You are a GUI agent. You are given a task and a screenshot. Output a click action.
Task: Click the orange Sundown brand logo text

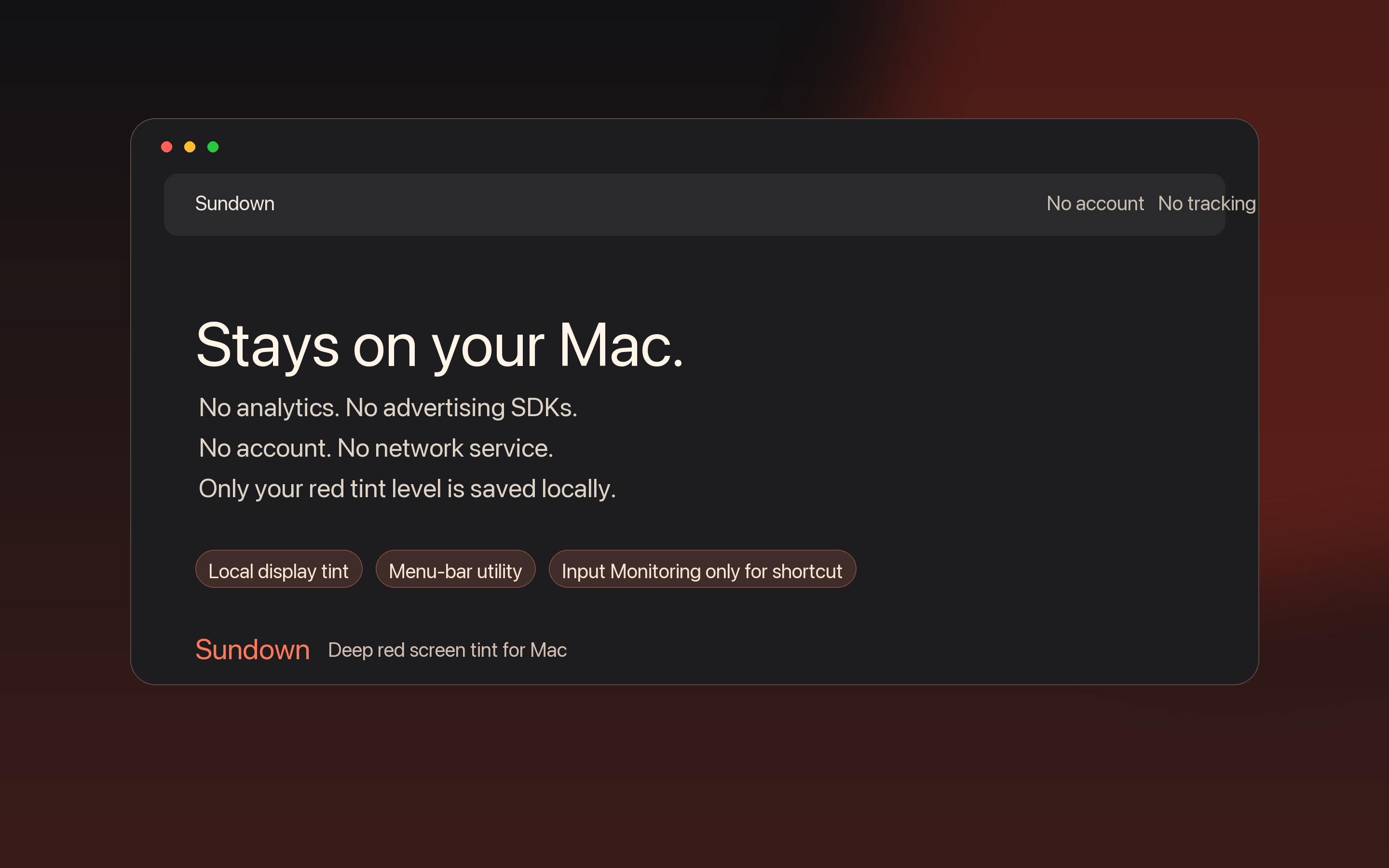[x=253, y=650]
